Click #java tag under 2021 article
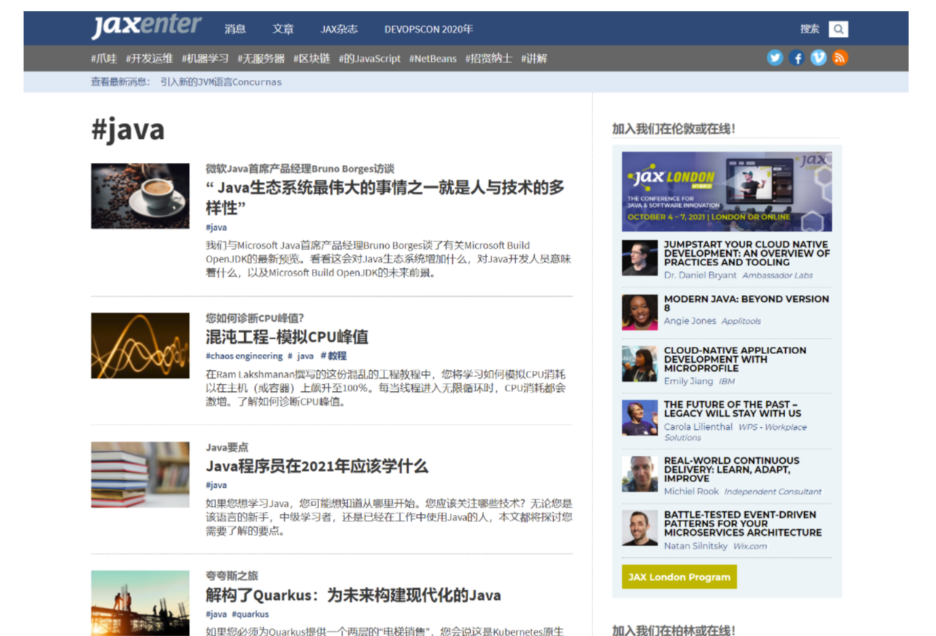Screen dimensions: 936x636 216,485
